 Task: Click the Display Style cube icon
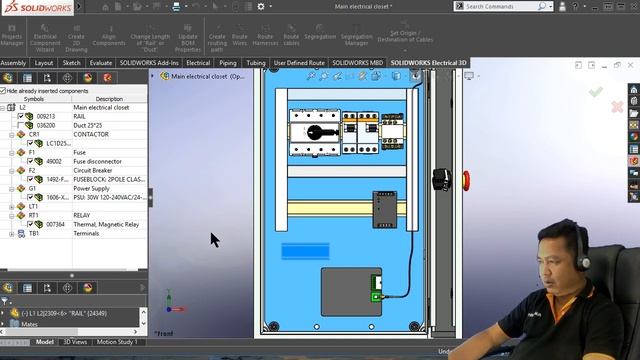[396, 76]
